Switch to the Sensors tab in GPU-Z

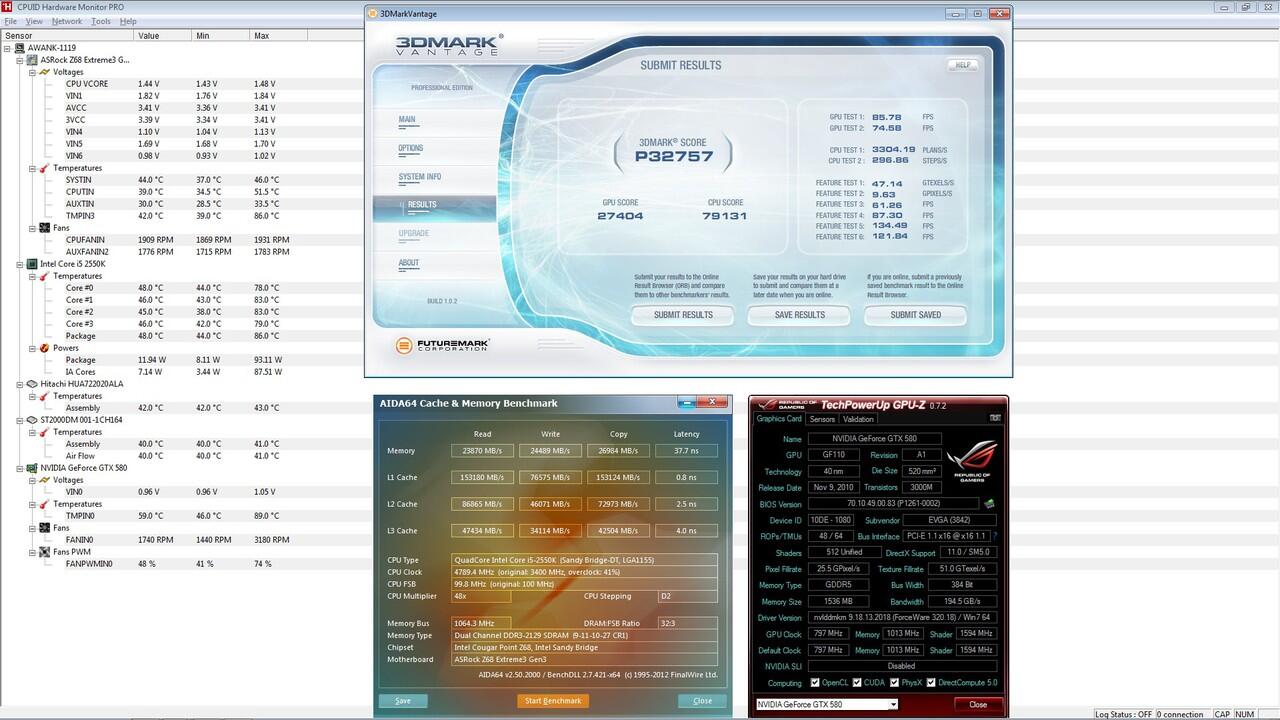[x=822, y=419]
